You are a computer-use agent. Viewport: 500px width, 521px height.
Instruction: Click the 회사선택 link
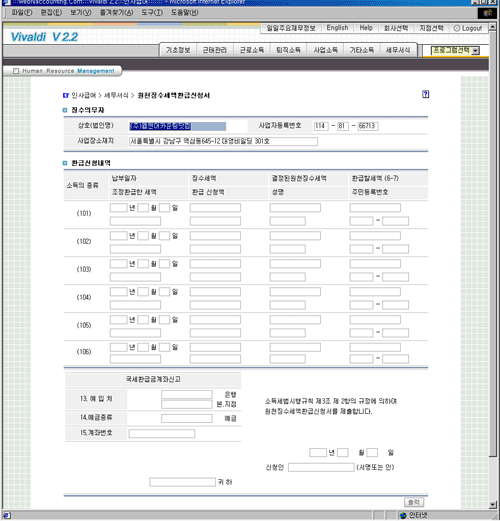pos(396,28)
